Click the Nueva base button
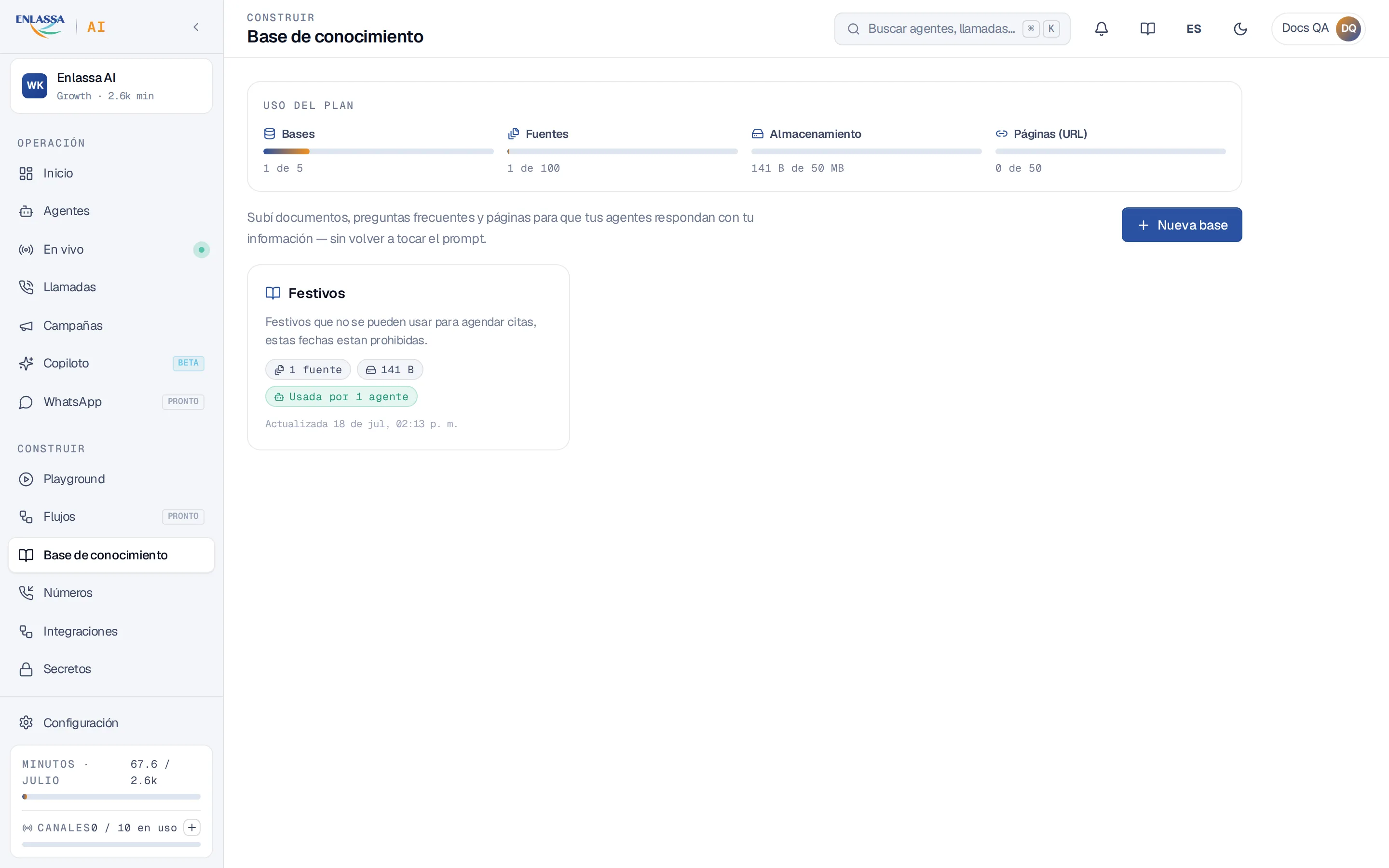This screenshot has width=1389, height=868. tap(1181, 225)
